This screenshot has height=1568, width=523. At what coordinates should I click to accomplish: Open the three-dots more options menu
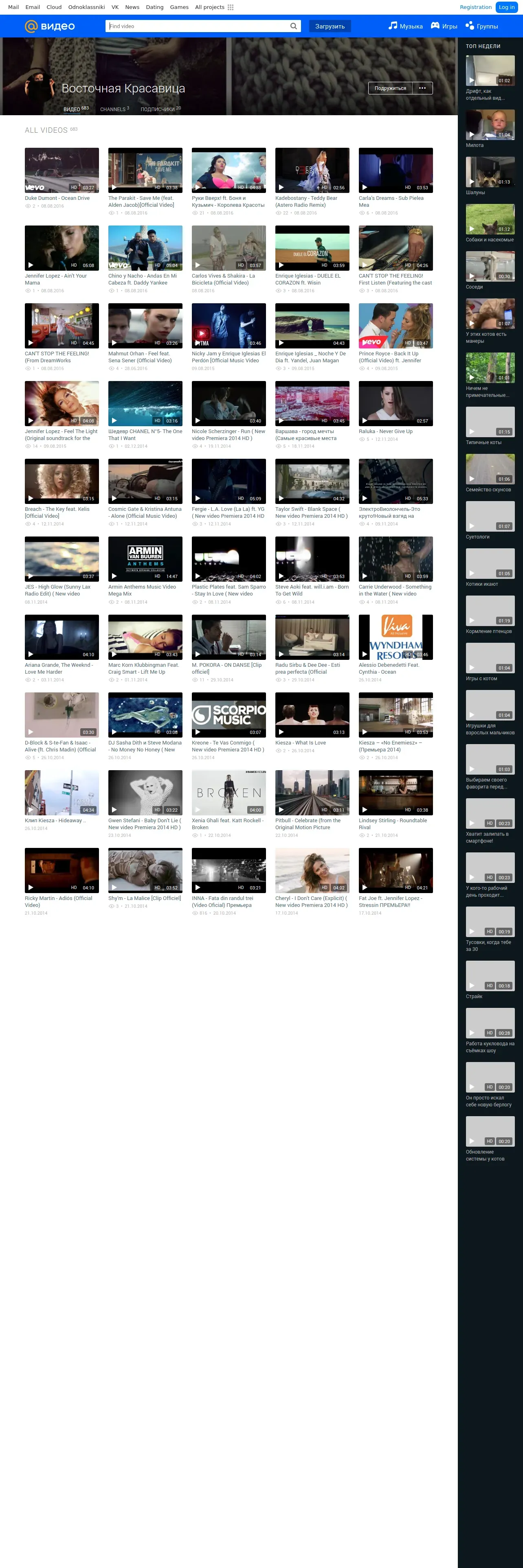click(422, 88)
